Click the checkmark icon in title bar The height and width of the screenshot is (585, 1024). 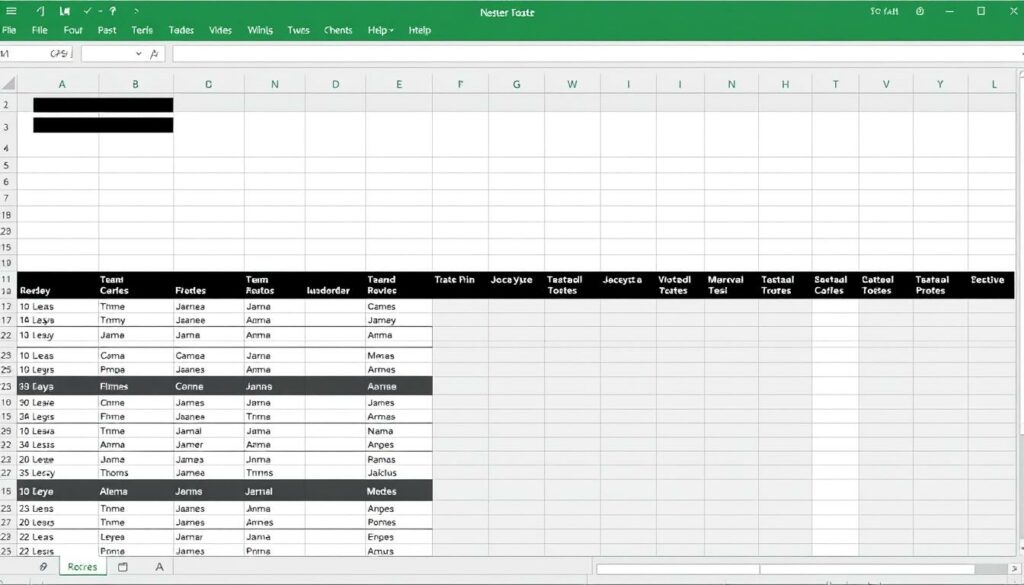tap(88, 11)
